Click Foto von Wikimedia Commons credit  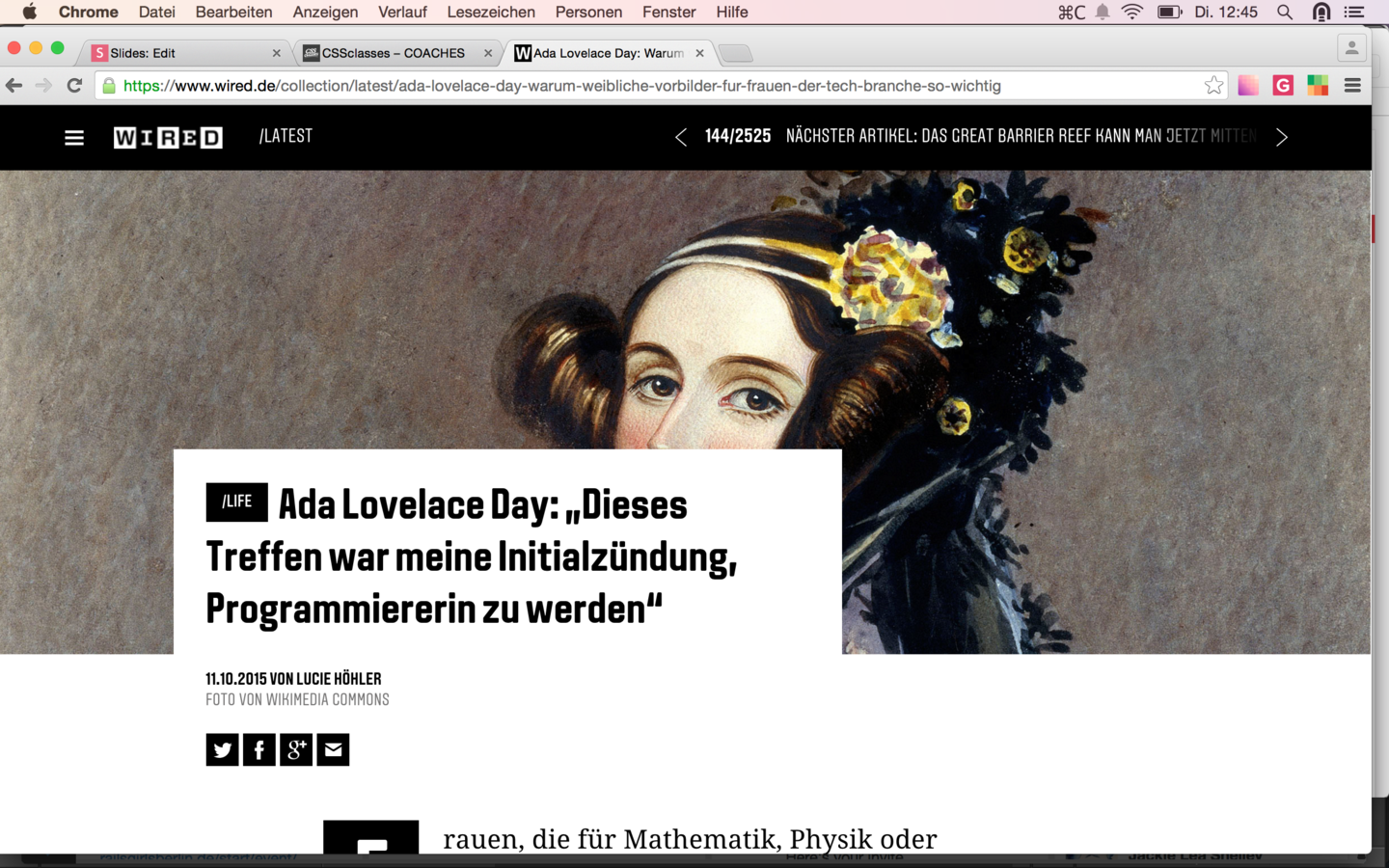297,700
